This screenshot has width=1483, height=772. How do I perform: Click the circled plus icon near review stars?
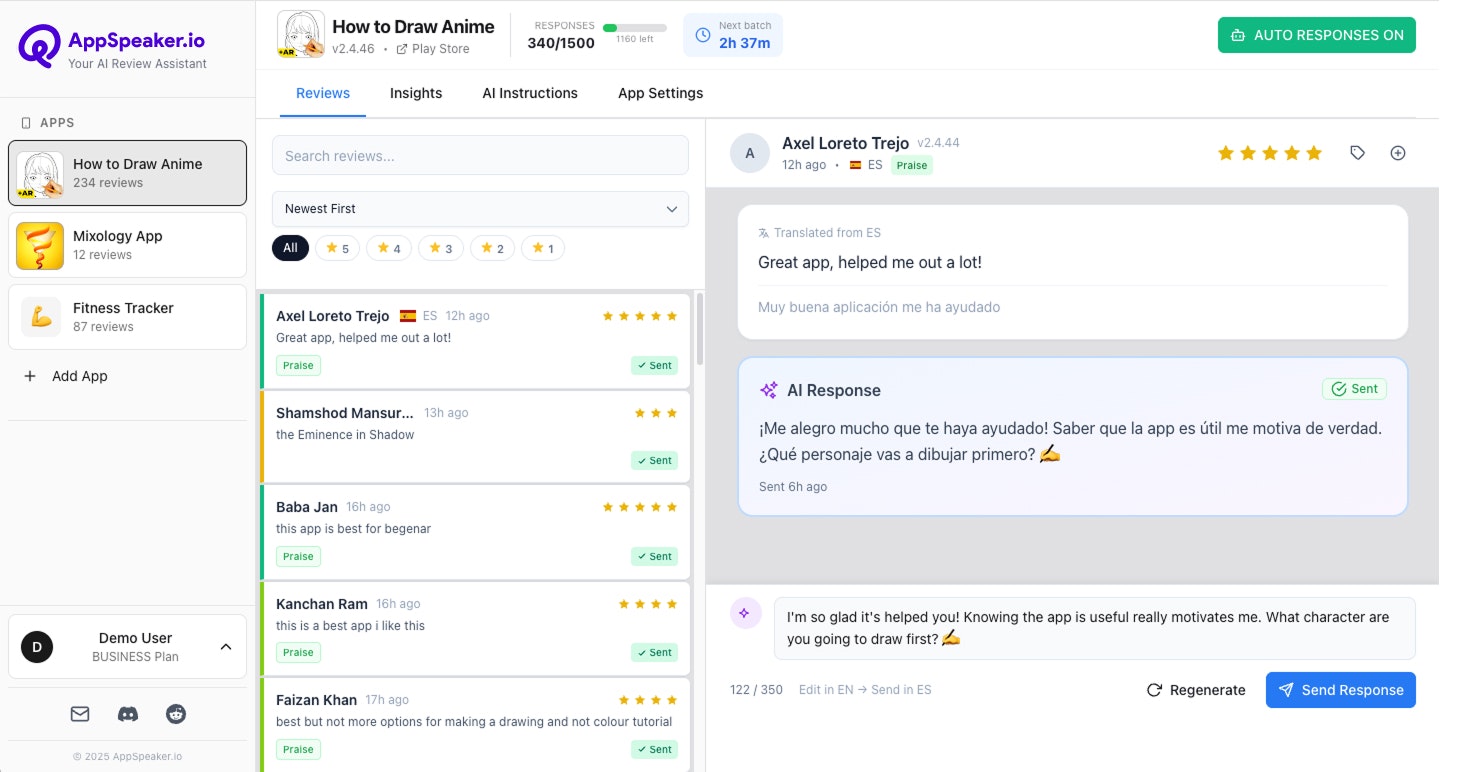pos(1398,152)
